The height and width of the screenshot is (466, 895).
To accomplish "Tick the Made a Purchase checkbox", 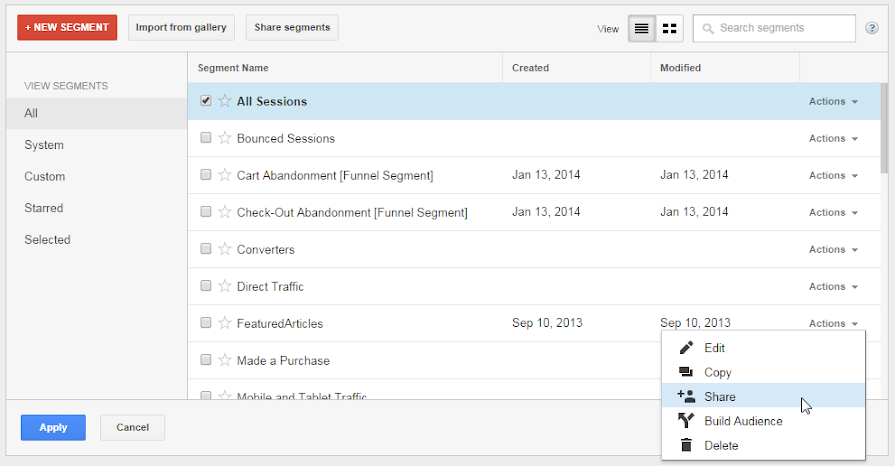I will click(206, 360).
